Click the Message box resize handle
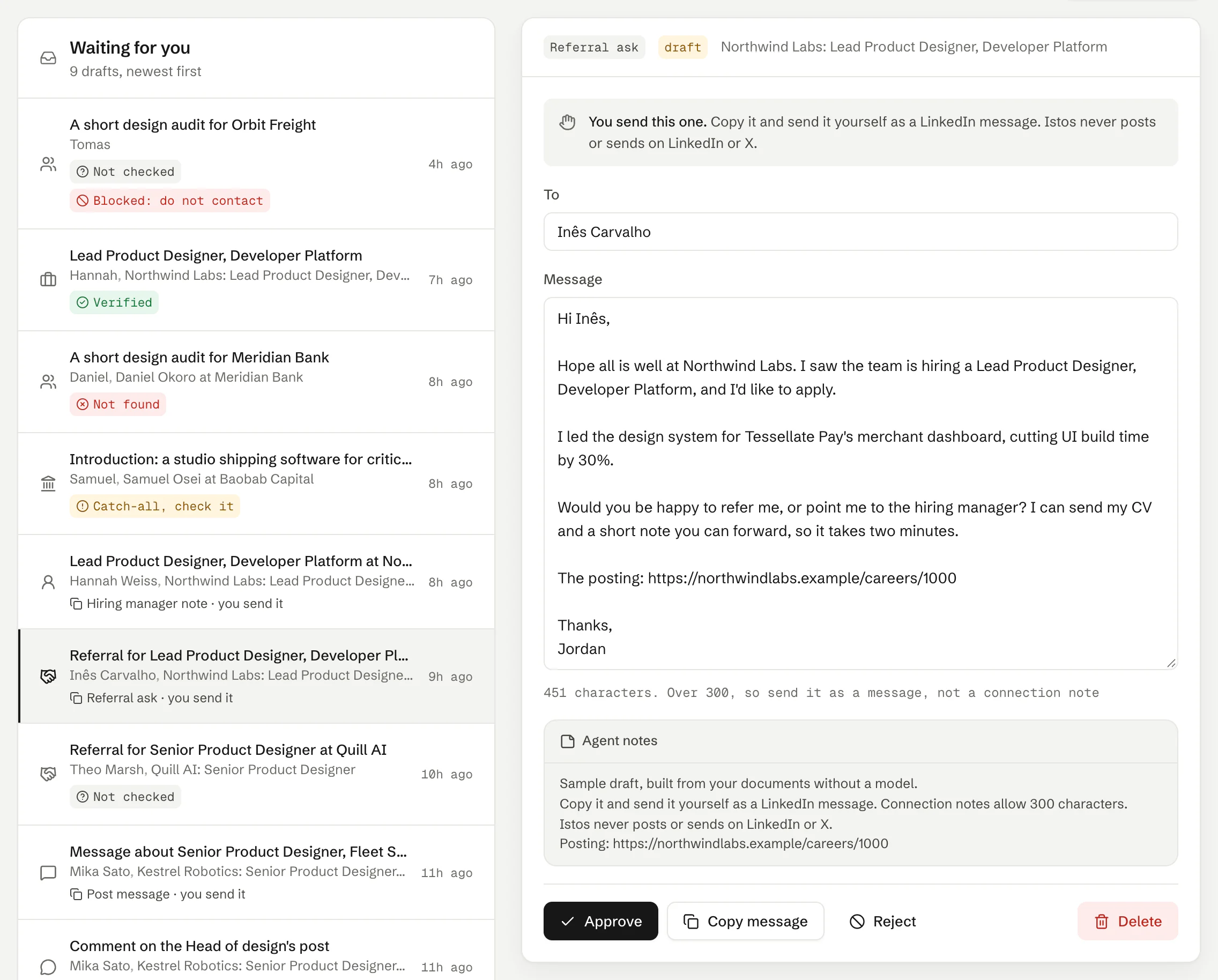1218x980 pixels. pos(1171,663)
